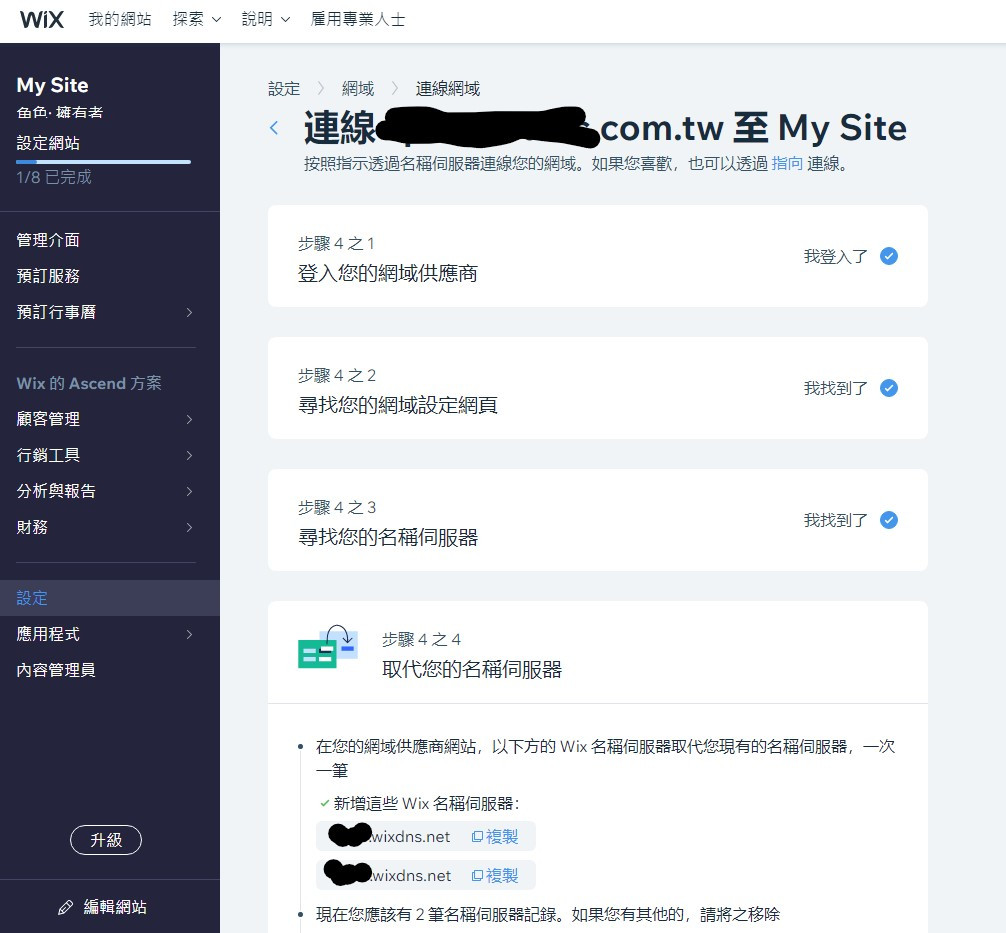
Task: Open the 指向 link for pointing connection
Action: point(787,164)
